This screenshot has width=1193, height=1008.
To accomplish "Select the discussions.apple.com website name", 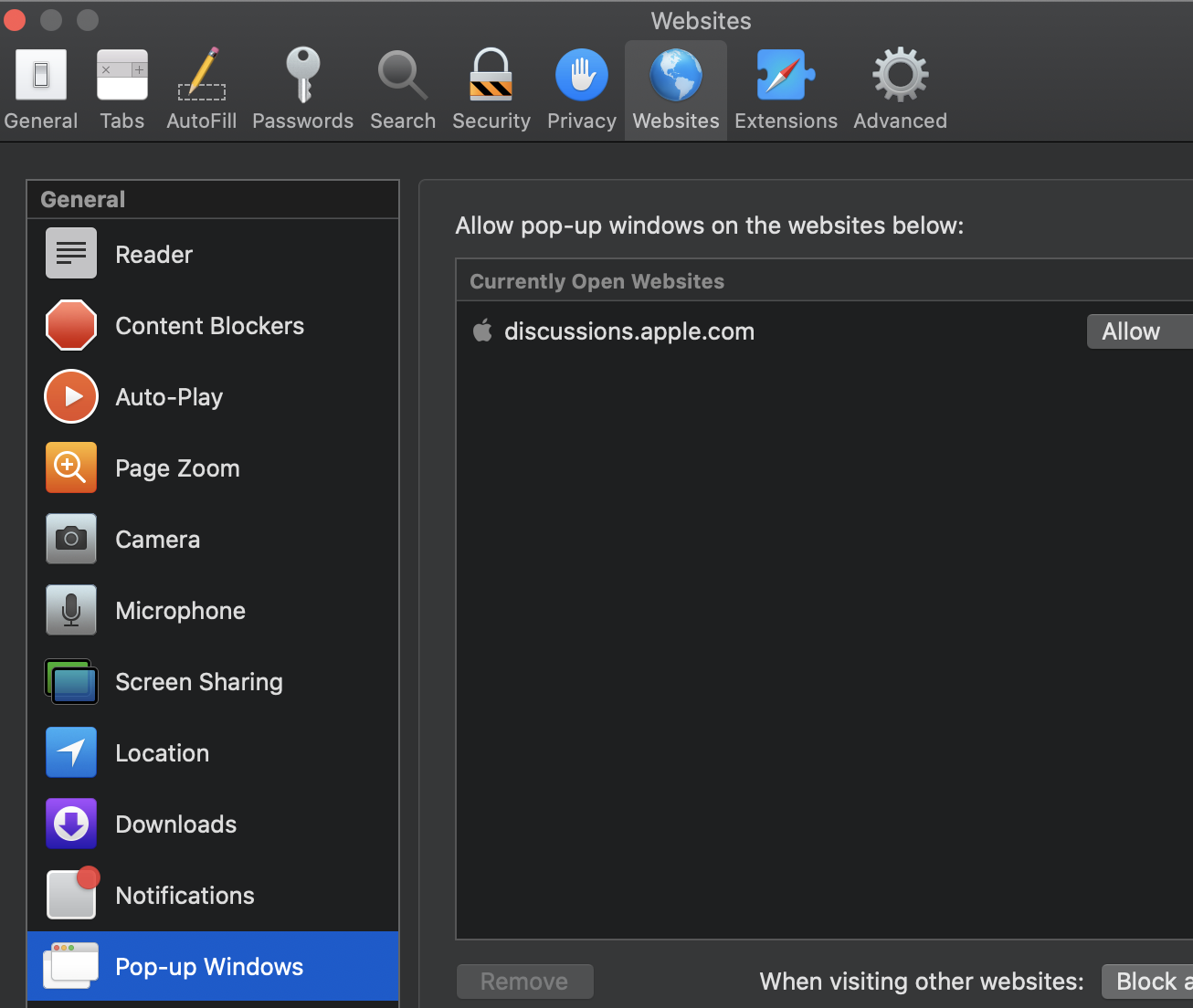I will 629,331.
